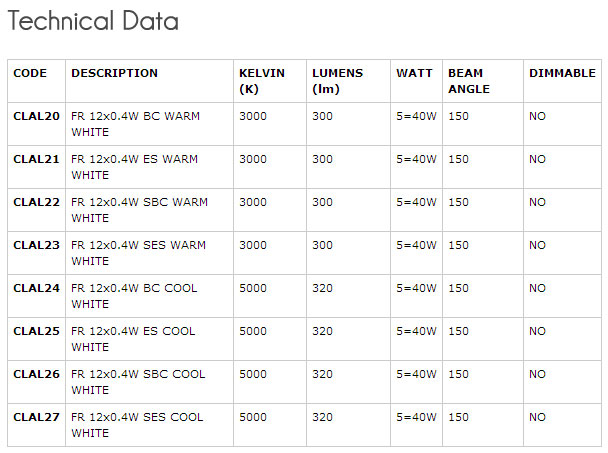Click the LUMENS (lm) column header
This screenshot has width=608, height=453.
tap(337, 81)
